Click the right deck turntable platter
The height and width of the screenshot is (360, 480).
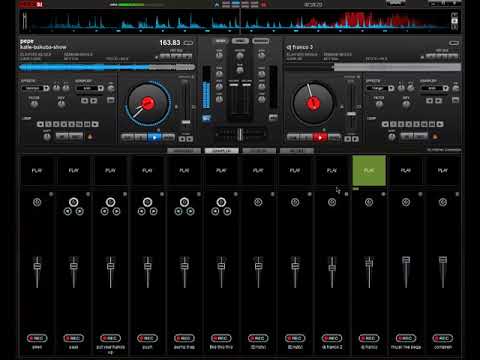tap(313, 104)
